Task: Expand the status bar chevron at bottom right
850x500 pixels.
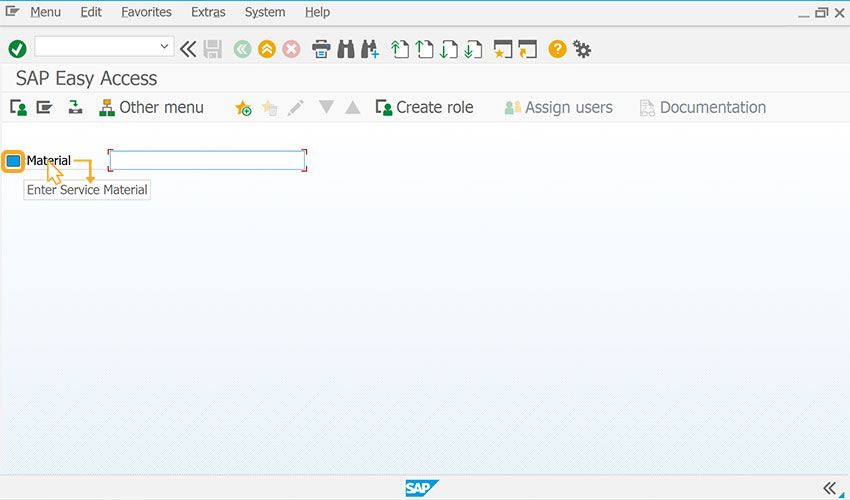Action: tap(829, 488)
